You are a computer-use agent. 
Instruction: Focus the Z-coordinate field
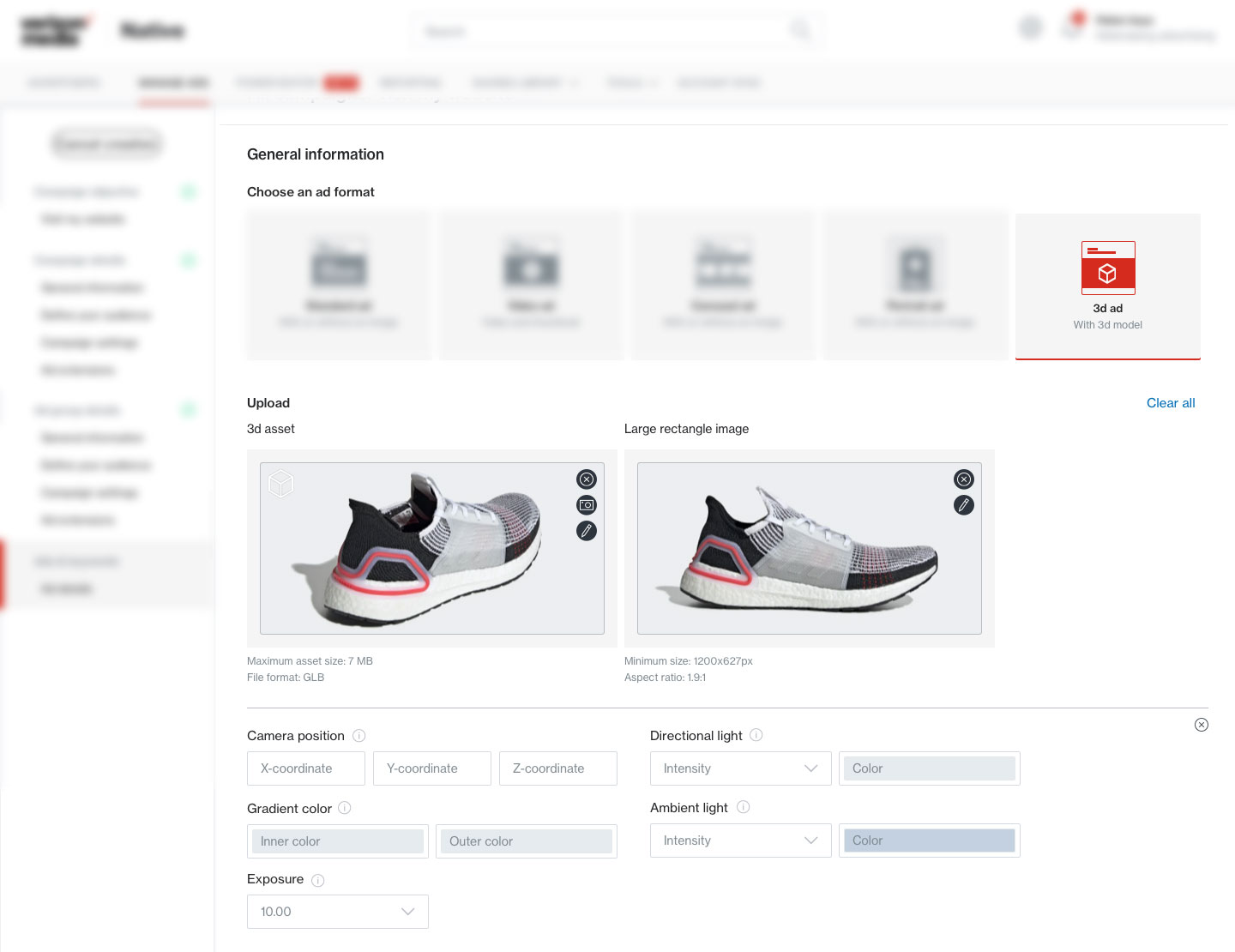pos(558,768)
